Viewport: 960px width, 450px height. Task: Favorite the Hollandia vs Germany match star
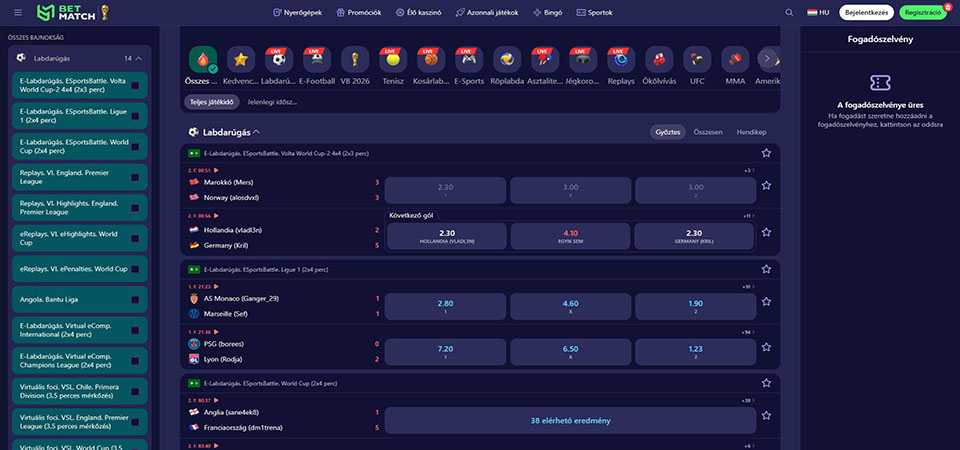766,232
